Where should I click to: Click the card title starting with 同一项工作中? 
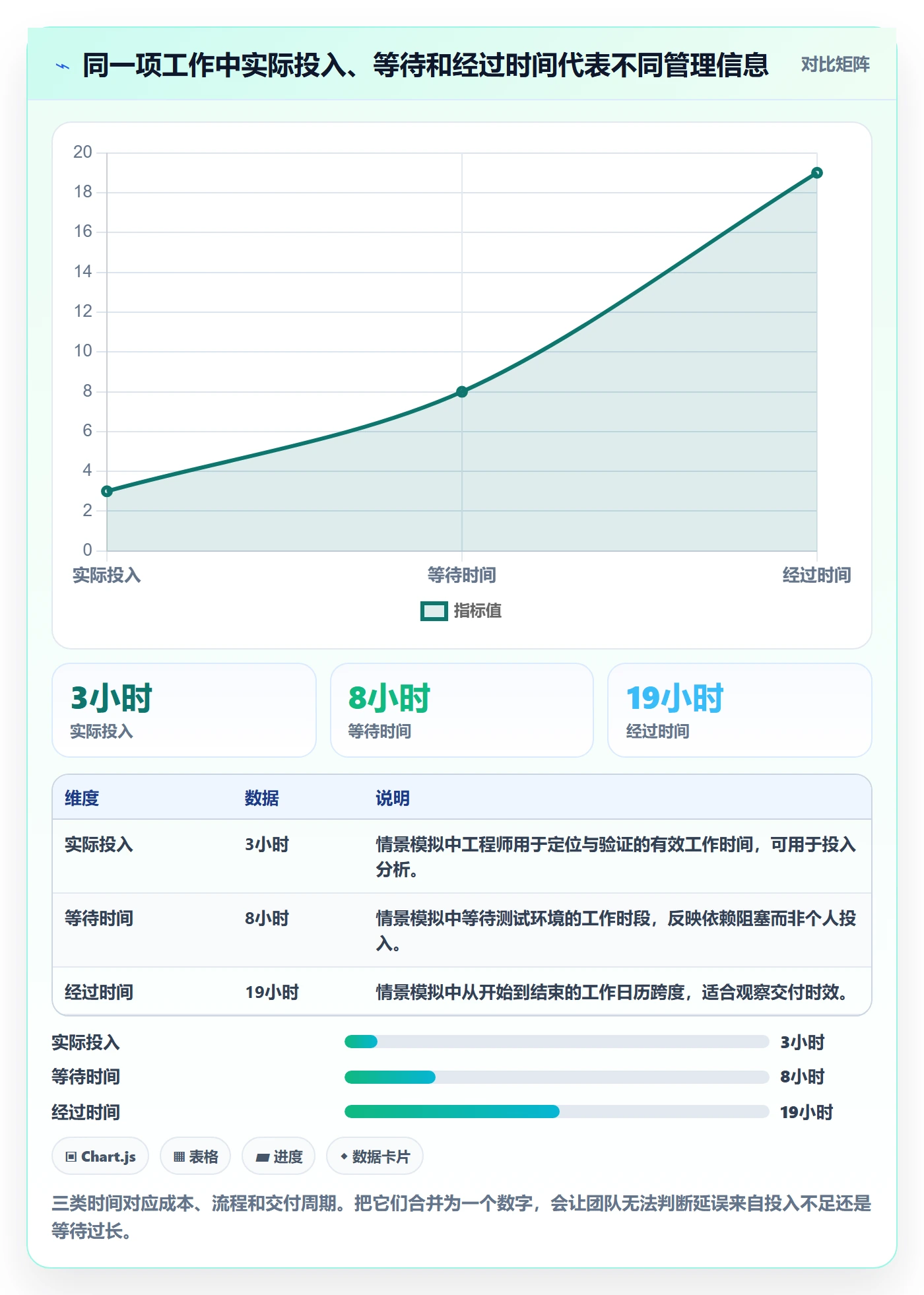pyautogui.click(x=426, y=65)
